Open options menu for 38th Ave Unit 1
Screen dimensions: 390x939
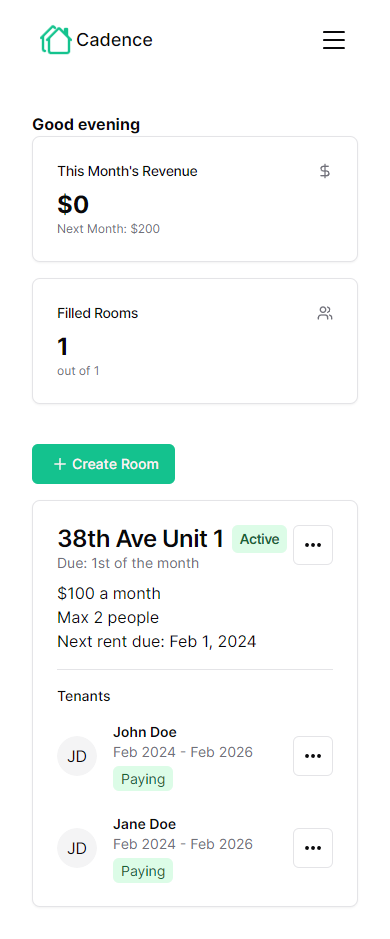(x=313, y=545)
